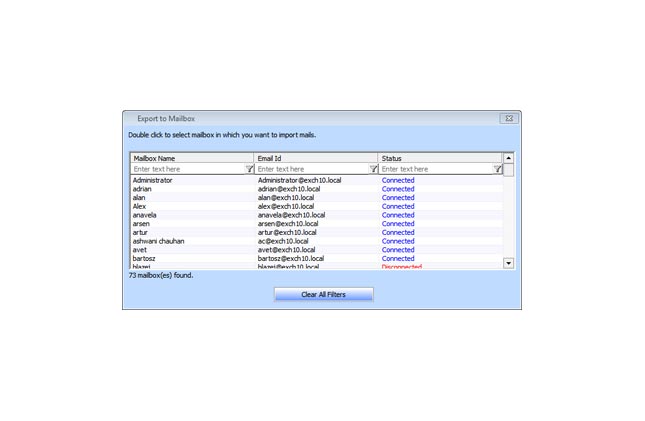Select the bartosz mailbox name

coord(144,258)
